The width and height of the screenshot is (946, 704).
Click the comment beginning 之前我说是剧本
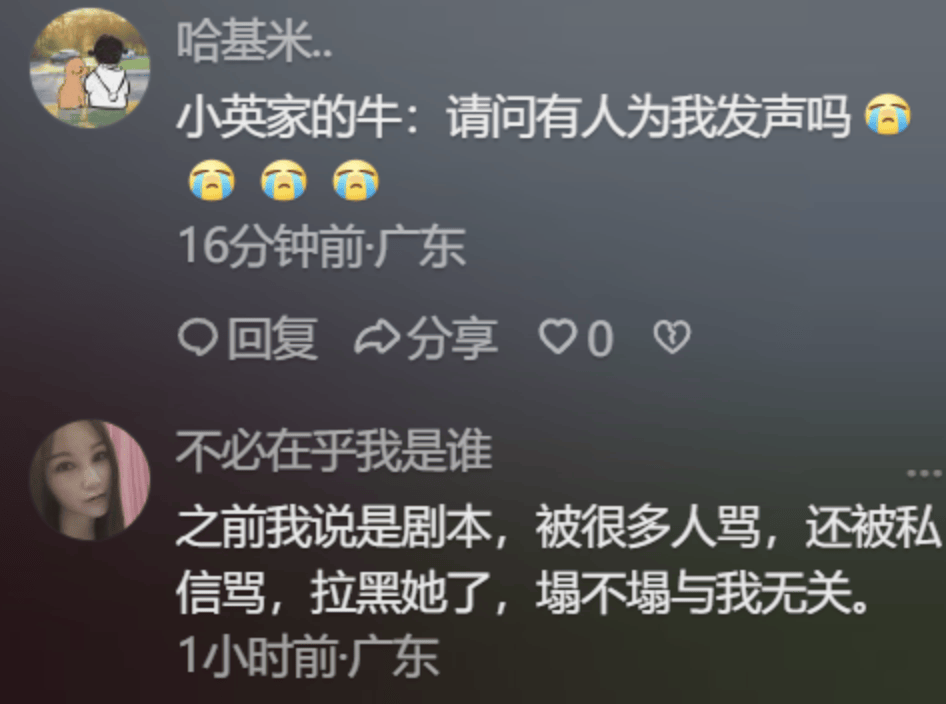[559, 559]
